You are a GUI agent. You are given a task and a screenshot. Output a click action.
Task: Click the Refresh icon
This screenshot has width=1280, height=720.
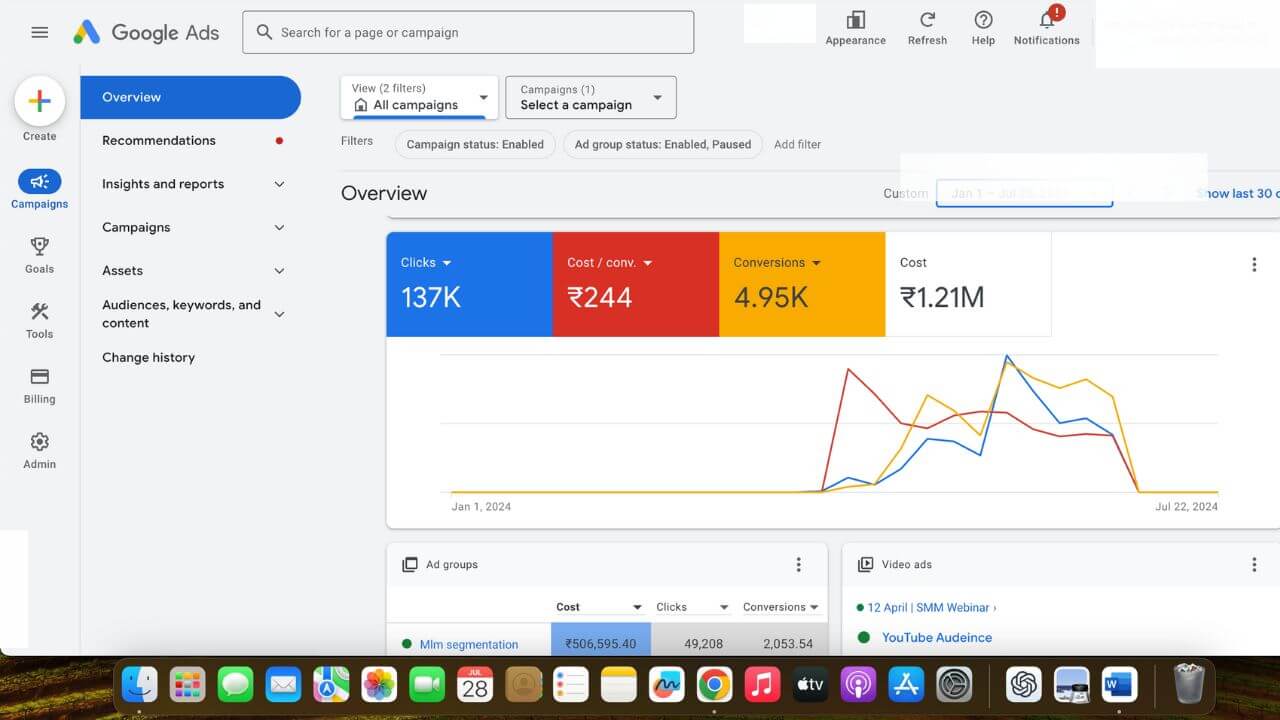tap(927, 21)
